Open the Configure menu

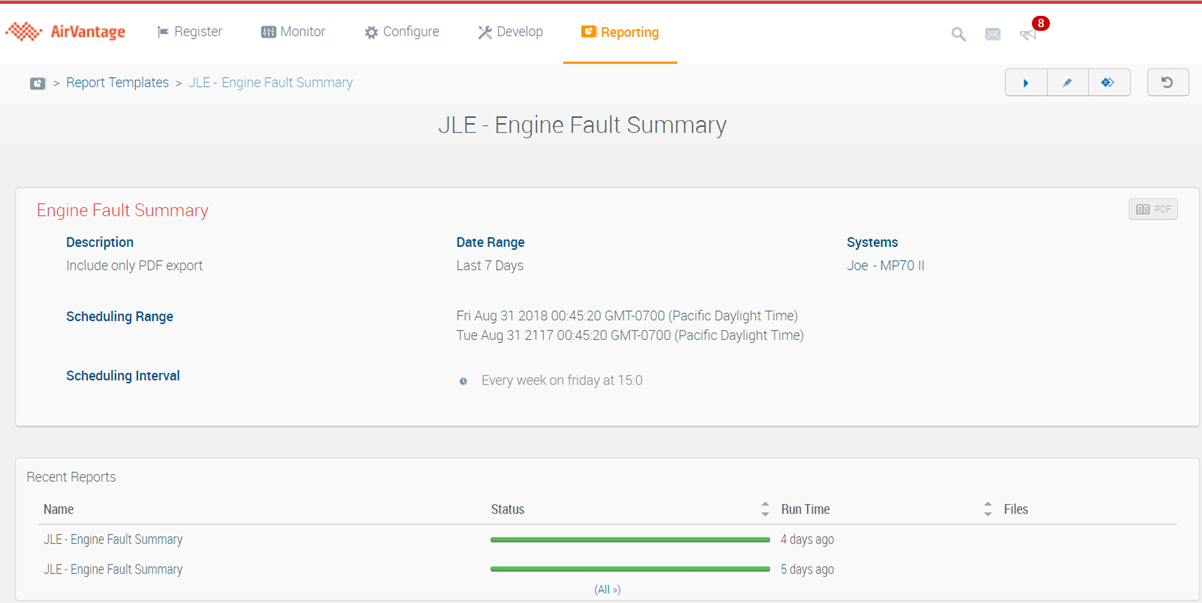click(401, 32)
